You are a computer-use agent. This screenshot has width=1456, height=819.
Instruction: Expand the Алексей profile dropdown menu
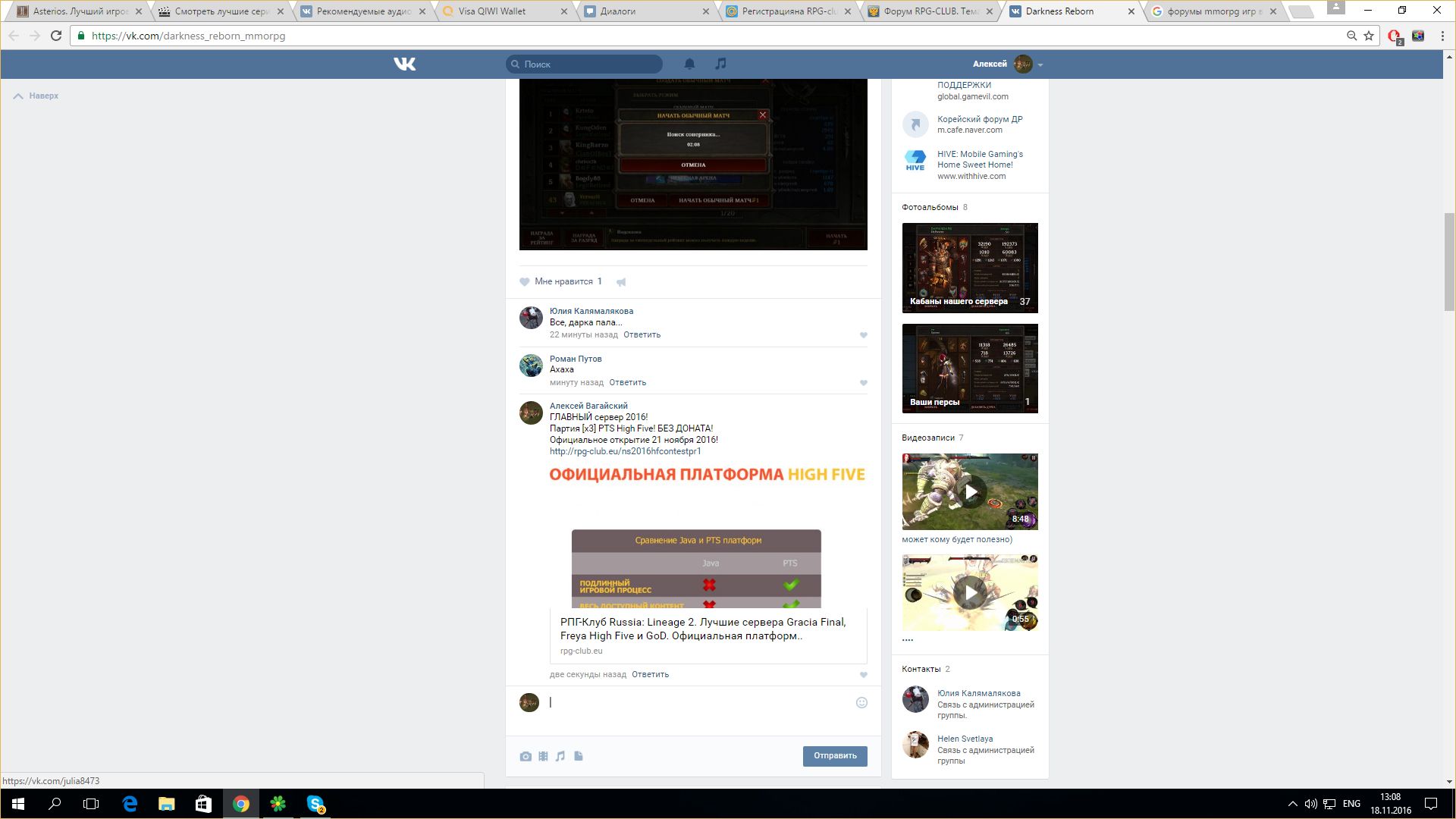[x=1040, y=65]
